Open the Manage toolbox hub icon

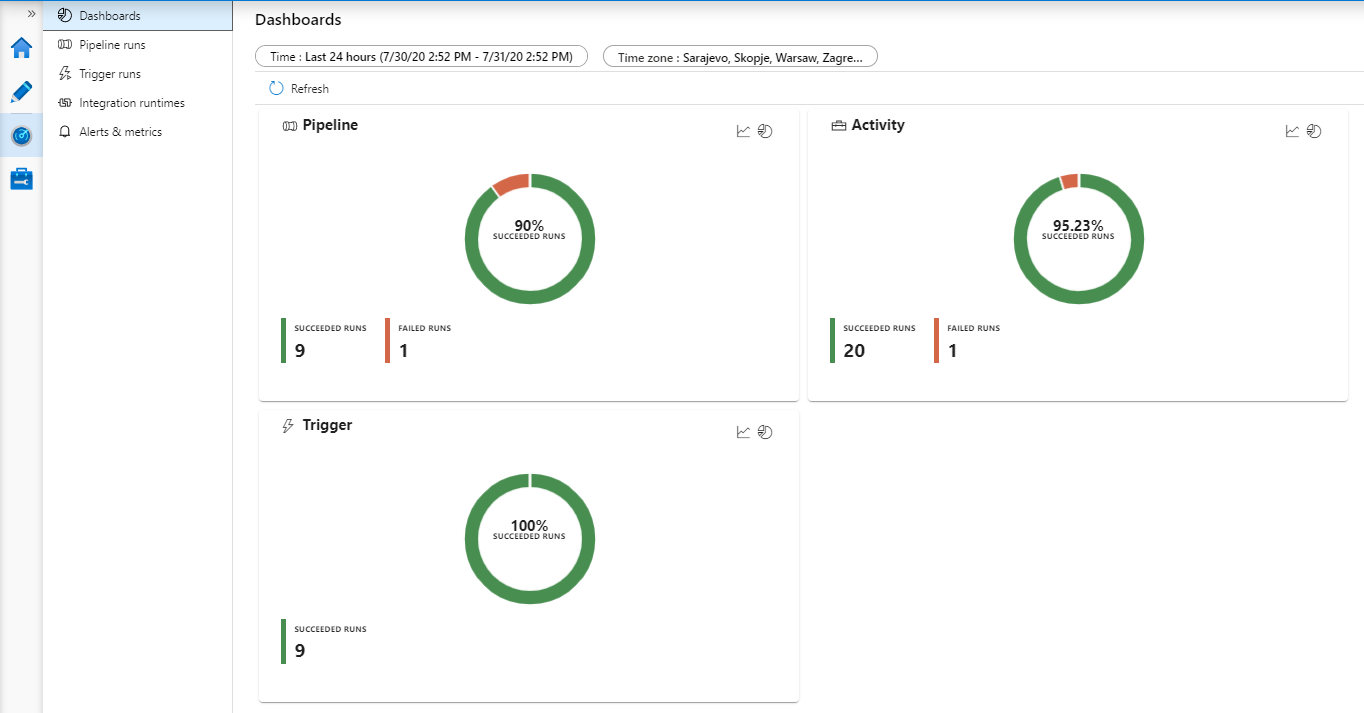(21, 179)
